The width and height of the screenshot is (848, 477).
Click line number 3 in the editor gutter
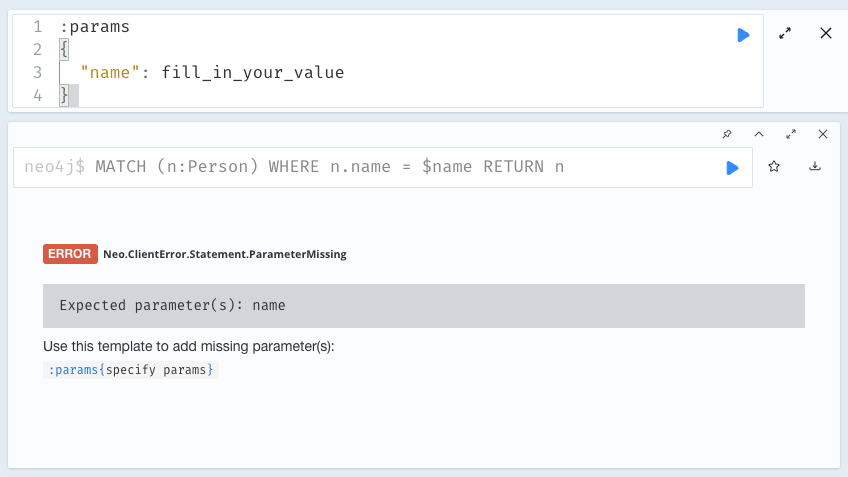click(x=37, y=73)
